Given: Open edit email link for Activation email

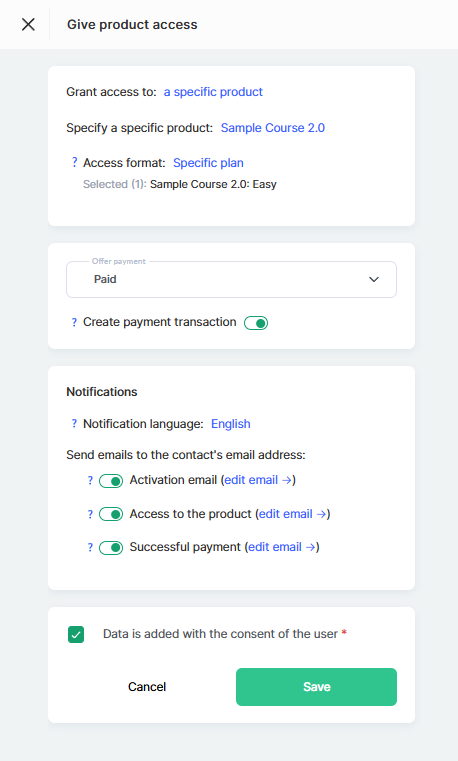Looking at the screenshot, I should pos(258,480).
